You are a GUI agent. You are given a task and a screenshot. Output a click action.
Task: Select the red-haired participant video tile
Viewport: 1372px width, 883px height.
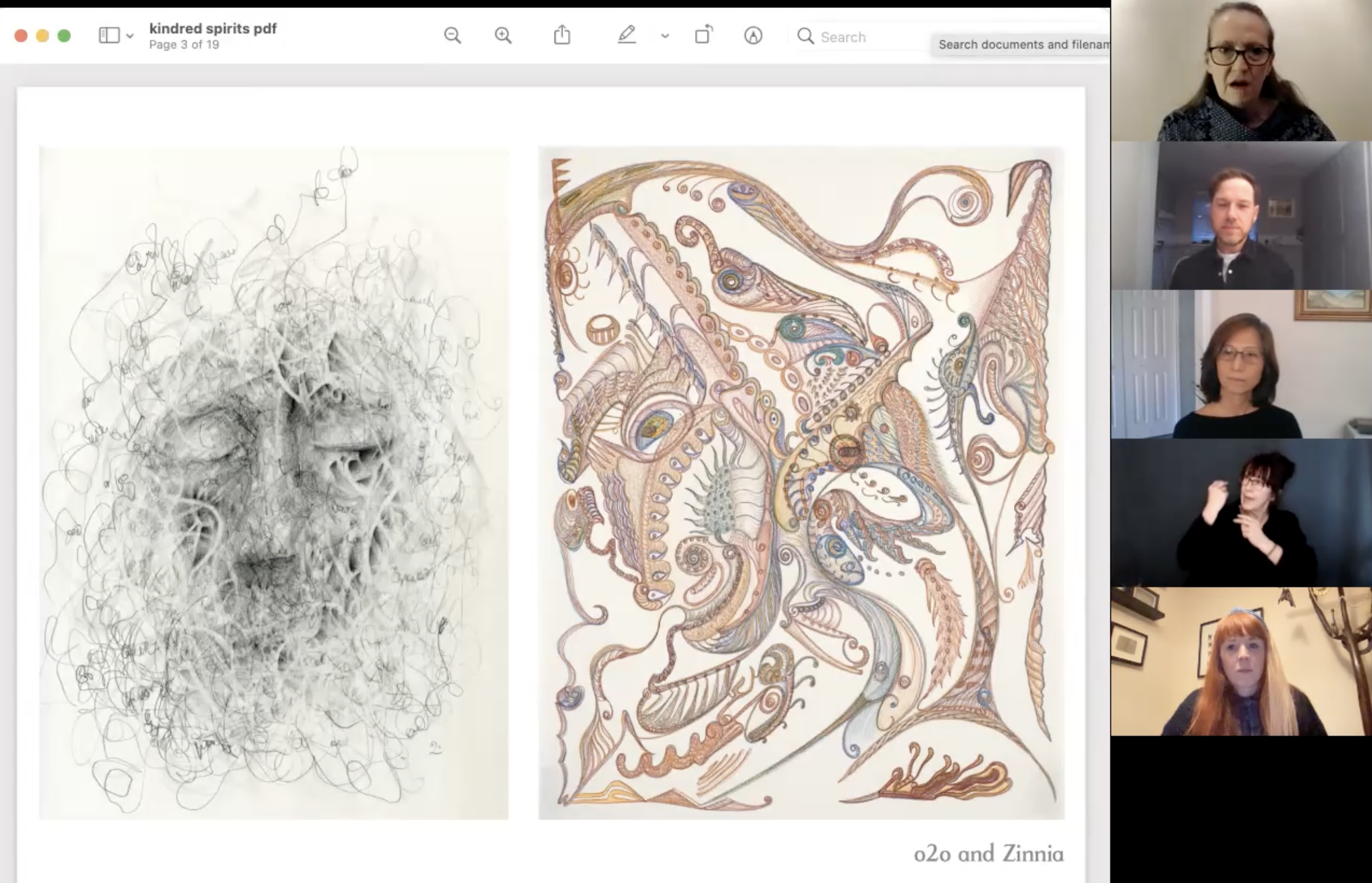point(1241,661)
